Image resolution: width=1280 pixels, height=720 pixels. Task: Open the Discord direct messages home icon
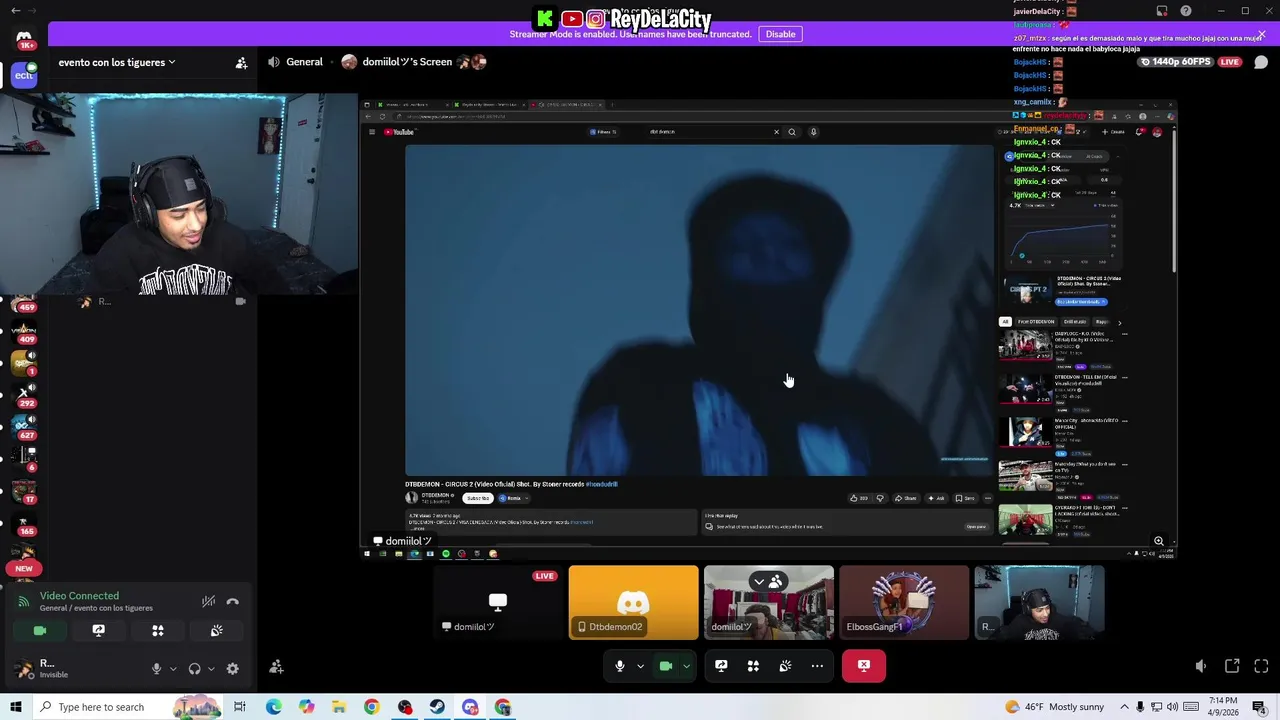coord(24,40)
